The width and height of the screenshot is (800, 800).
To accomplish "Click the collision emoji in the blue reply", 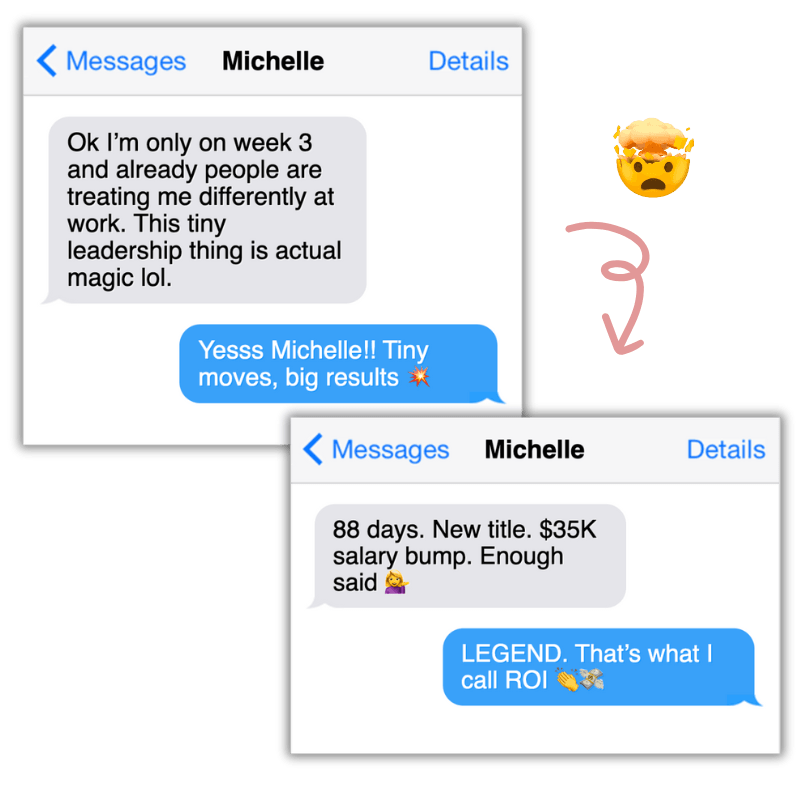I will [x=419, y=377].
